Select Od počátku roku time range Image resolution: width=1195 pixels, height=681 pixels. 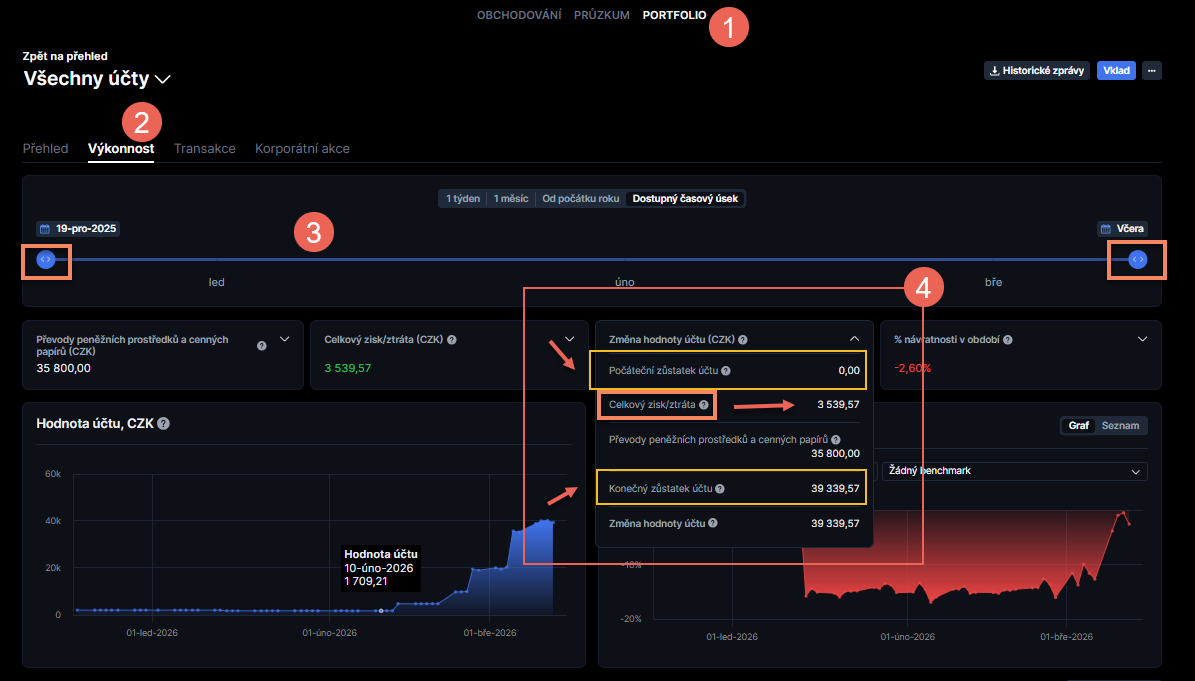[x=580, y=199]
